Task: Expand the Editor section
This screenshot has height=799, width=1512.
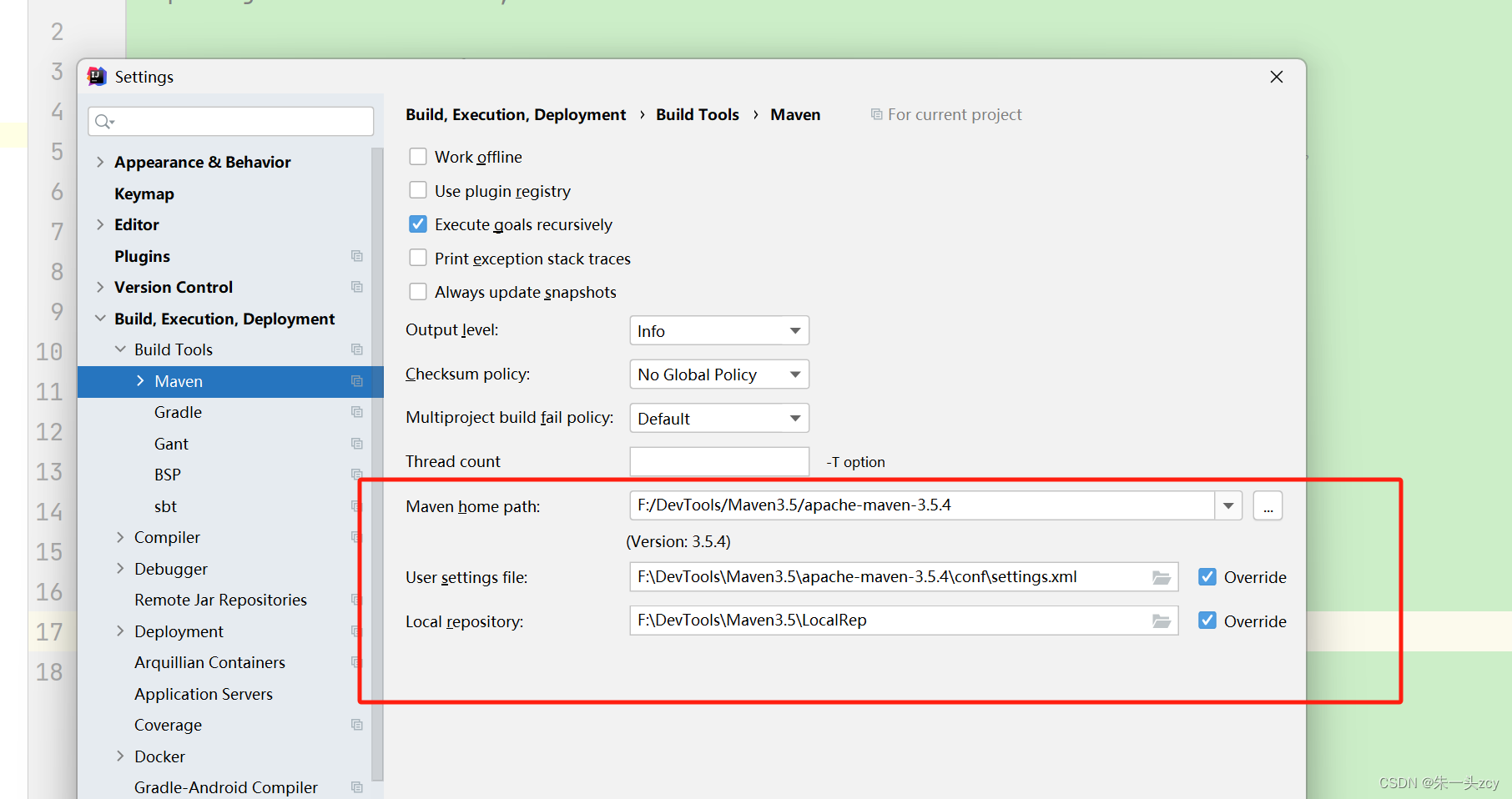Action: (x=100, y=224)
